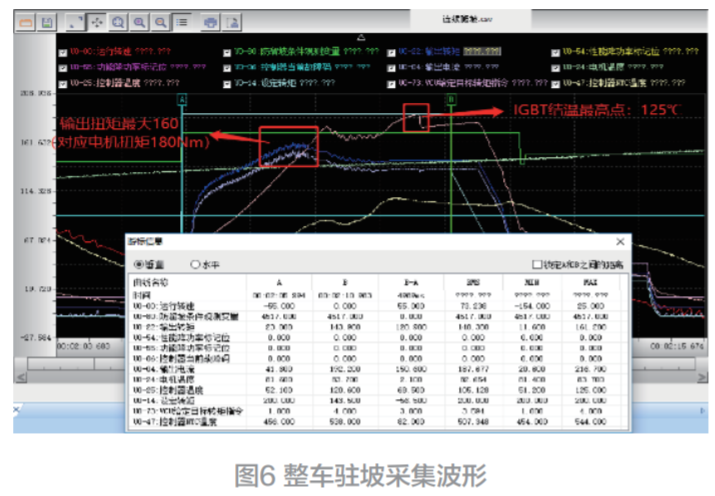Enable the lock A and B distance checkbox
Image resolution: width=715 pixels, height=496 pixels.
tap(537, 263)
